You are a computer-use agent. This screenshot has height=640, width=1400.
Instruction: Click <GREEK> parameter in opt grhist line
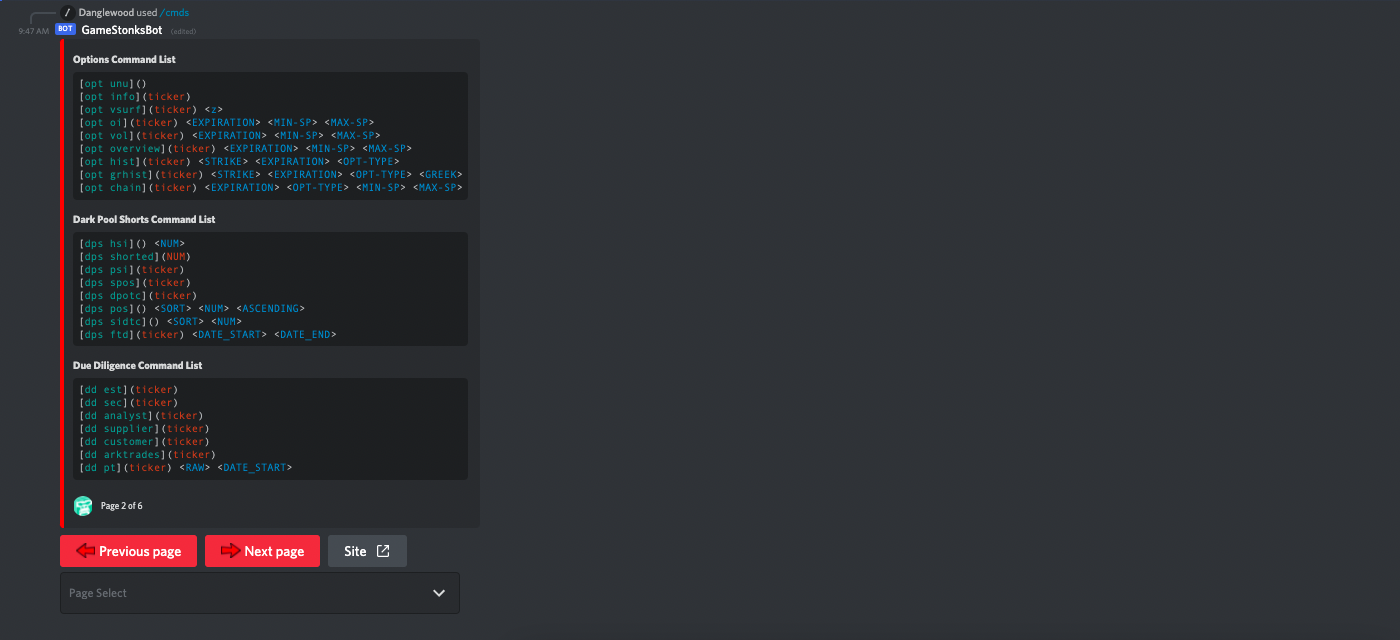(441, 175)
